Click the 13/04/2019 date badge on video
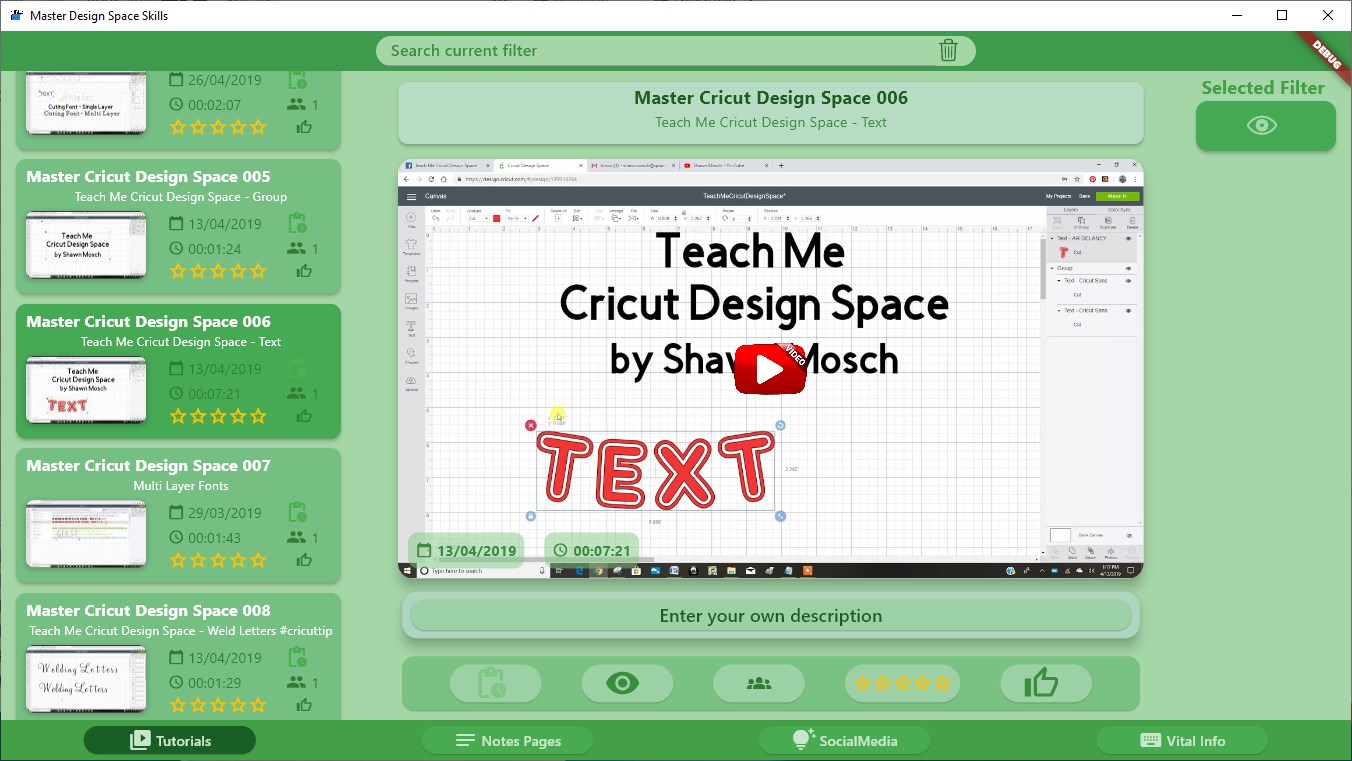The width and height of the screenshot is (1352, 761). (466, 550)
